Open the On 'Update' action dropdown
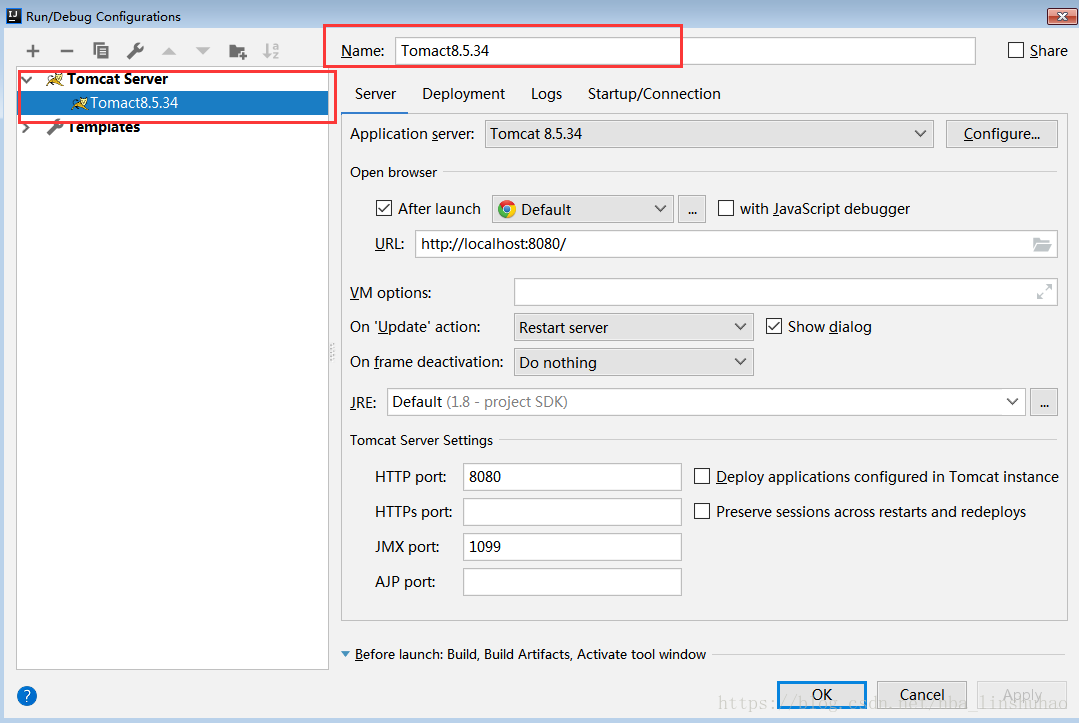Screen dimensions: 1079x723 [x=633, y=327]
